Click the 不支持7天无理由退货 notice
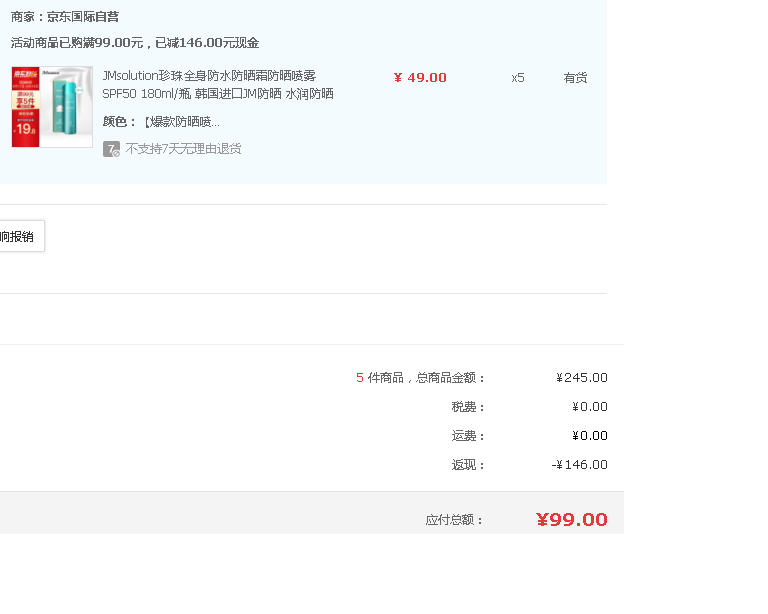Image resolution: width=768 pixels, height=614 pixels. point(183,149)
